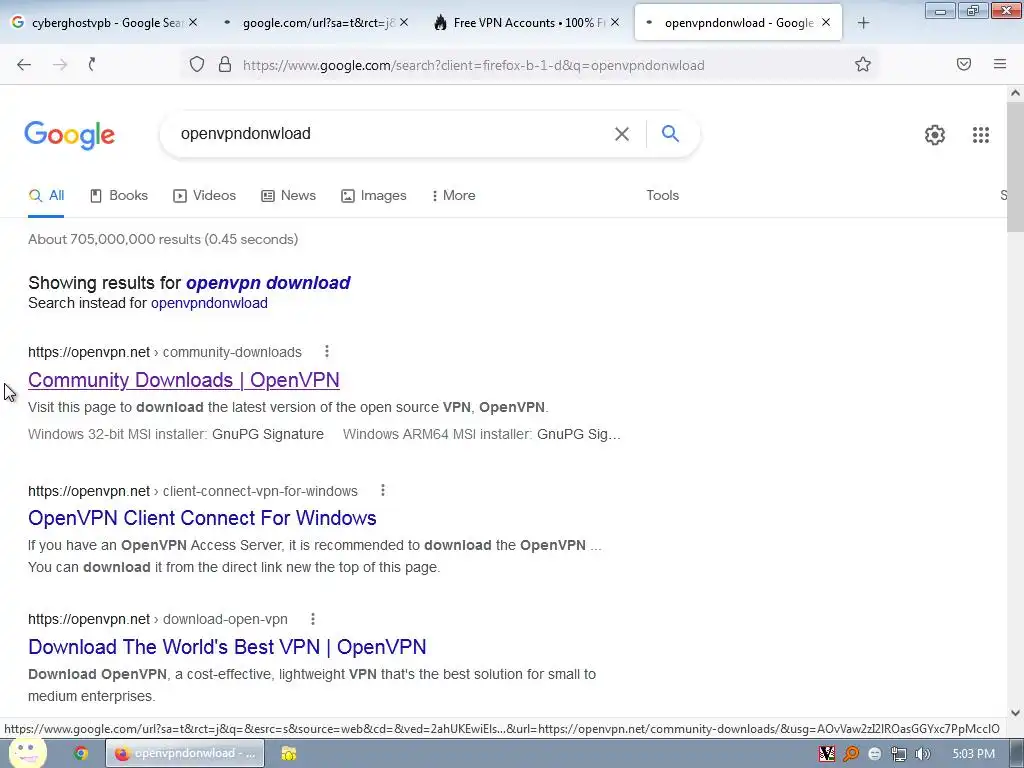Image resolution: width=1024 pixels, height=768 pixels.
Task: Open options for Community Downloads result
Action: pyautogui.click(x=327, y=351)
